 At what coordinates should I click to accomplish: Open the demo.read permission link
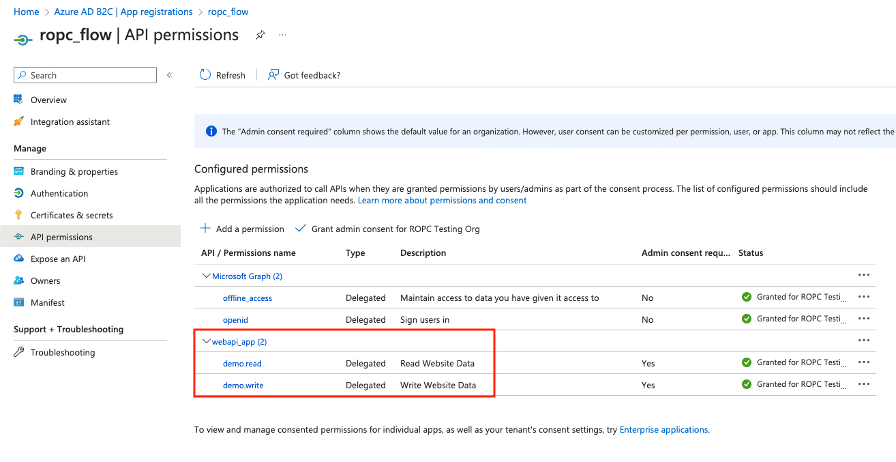(x=242, y=363)
